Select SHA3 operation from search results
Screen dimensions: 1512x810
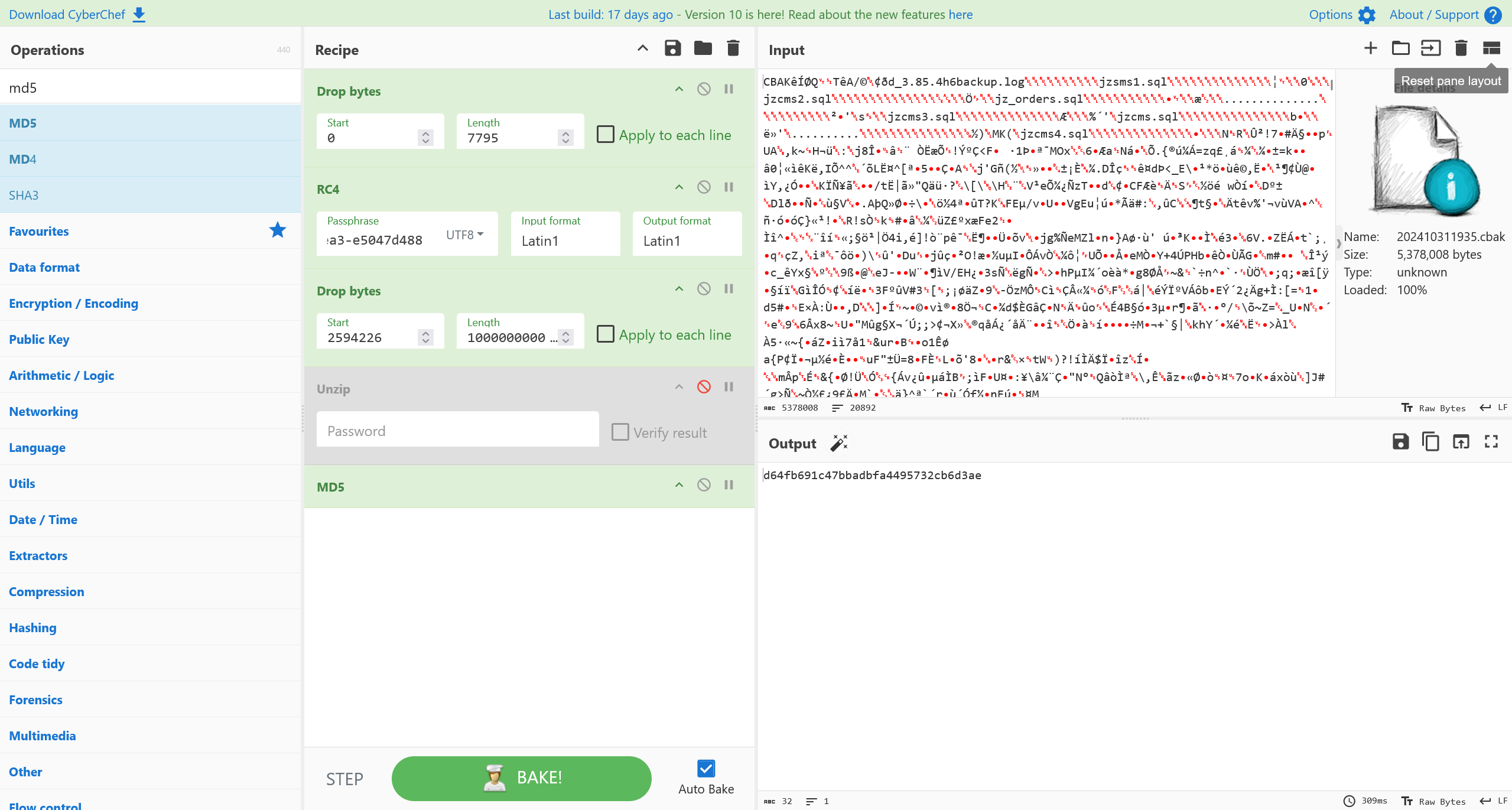(x=150, y=195)
